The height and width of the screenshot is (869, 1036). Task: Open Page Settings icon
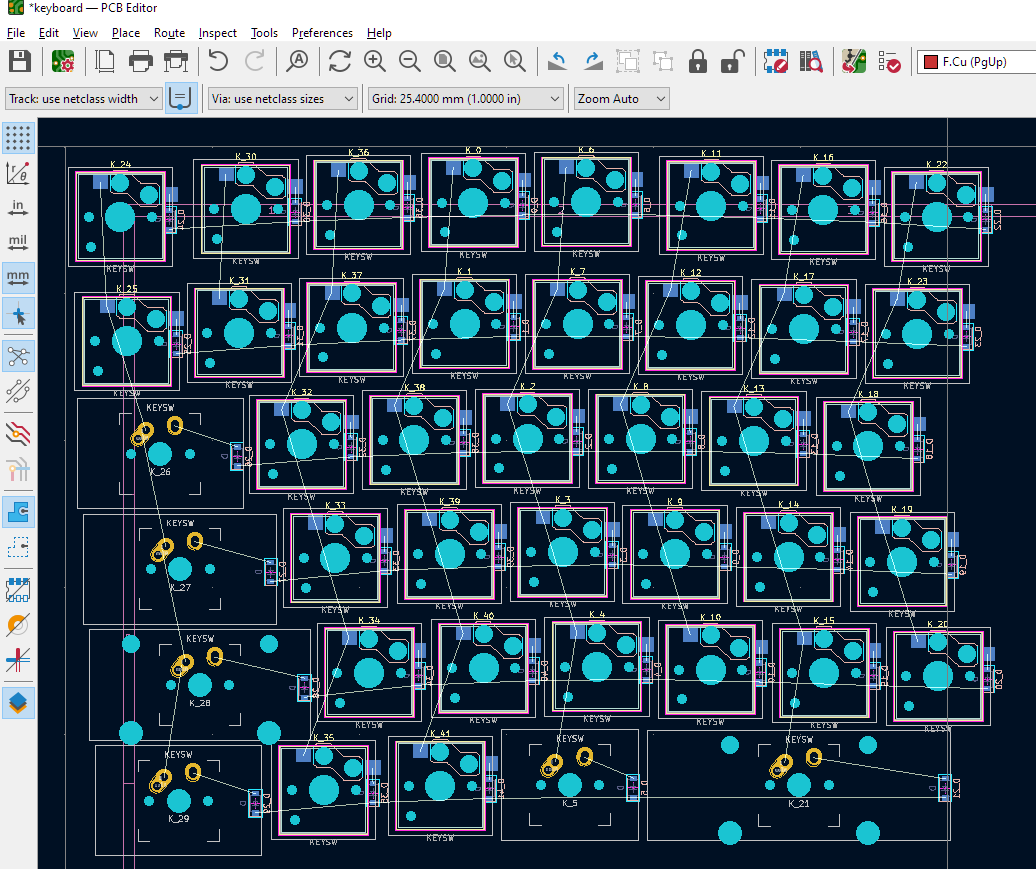click(x=105, y=61)
